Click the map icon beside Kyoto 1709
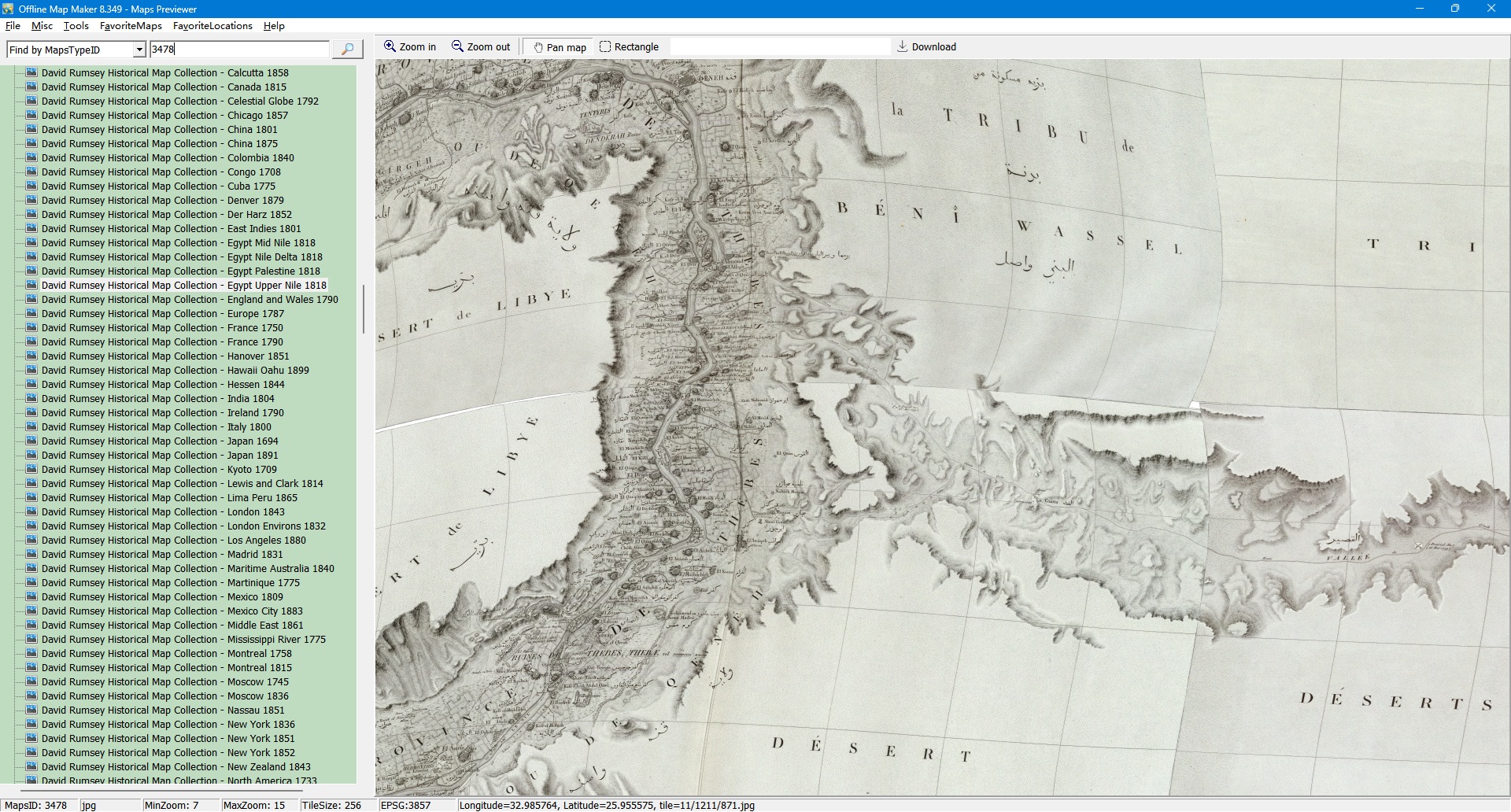The width and height of the screenshot is (1511, 812). (31, 469)
